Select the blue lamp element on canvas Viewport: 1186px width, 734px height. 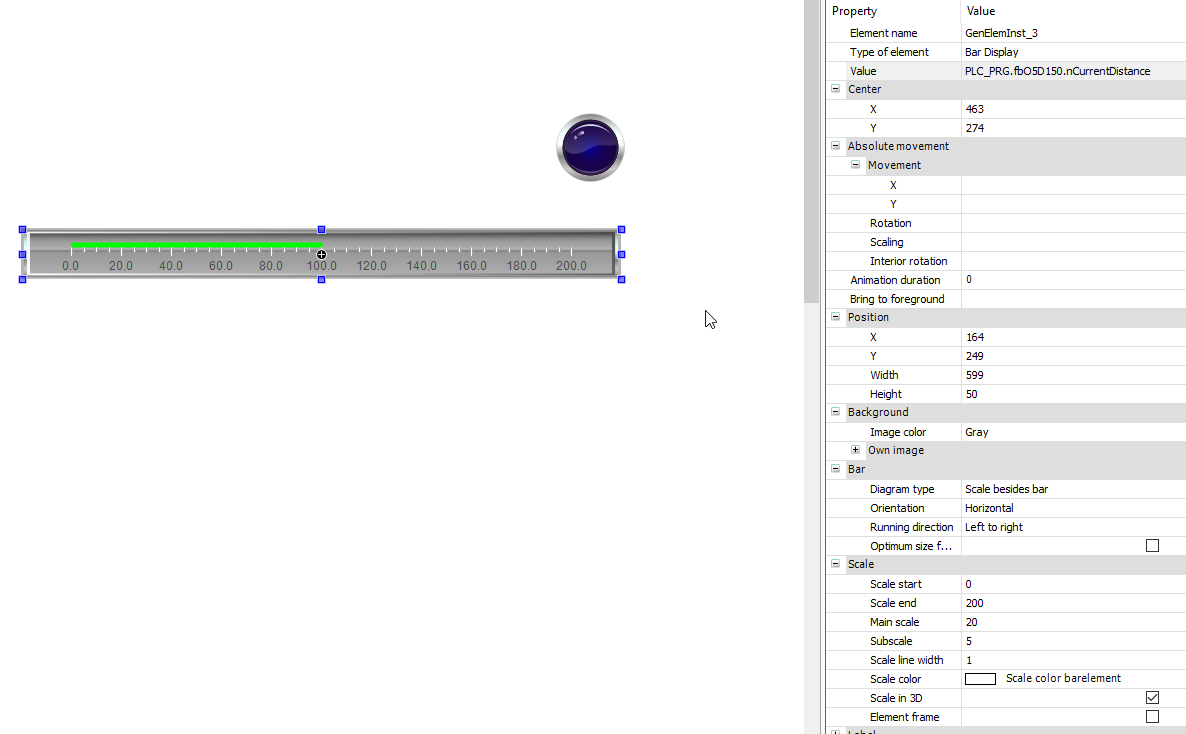tap(590, 148)
